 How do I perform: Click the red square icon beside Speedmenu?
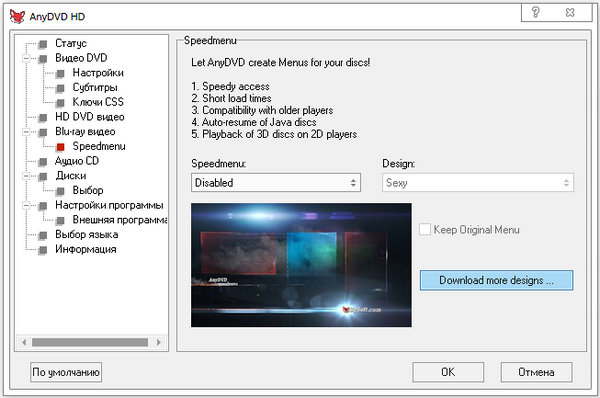pyautogui.click(x=60, y=147)
